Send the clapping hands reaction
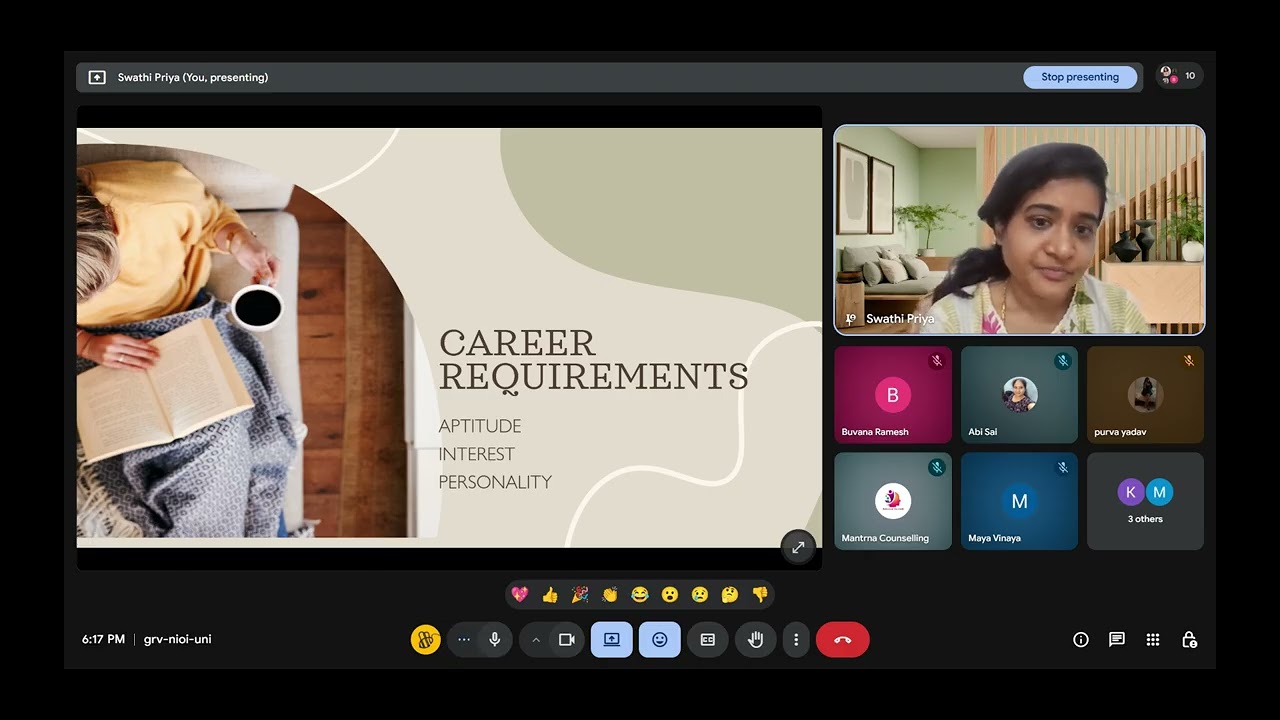The image size is (1280, 720). 610,595
